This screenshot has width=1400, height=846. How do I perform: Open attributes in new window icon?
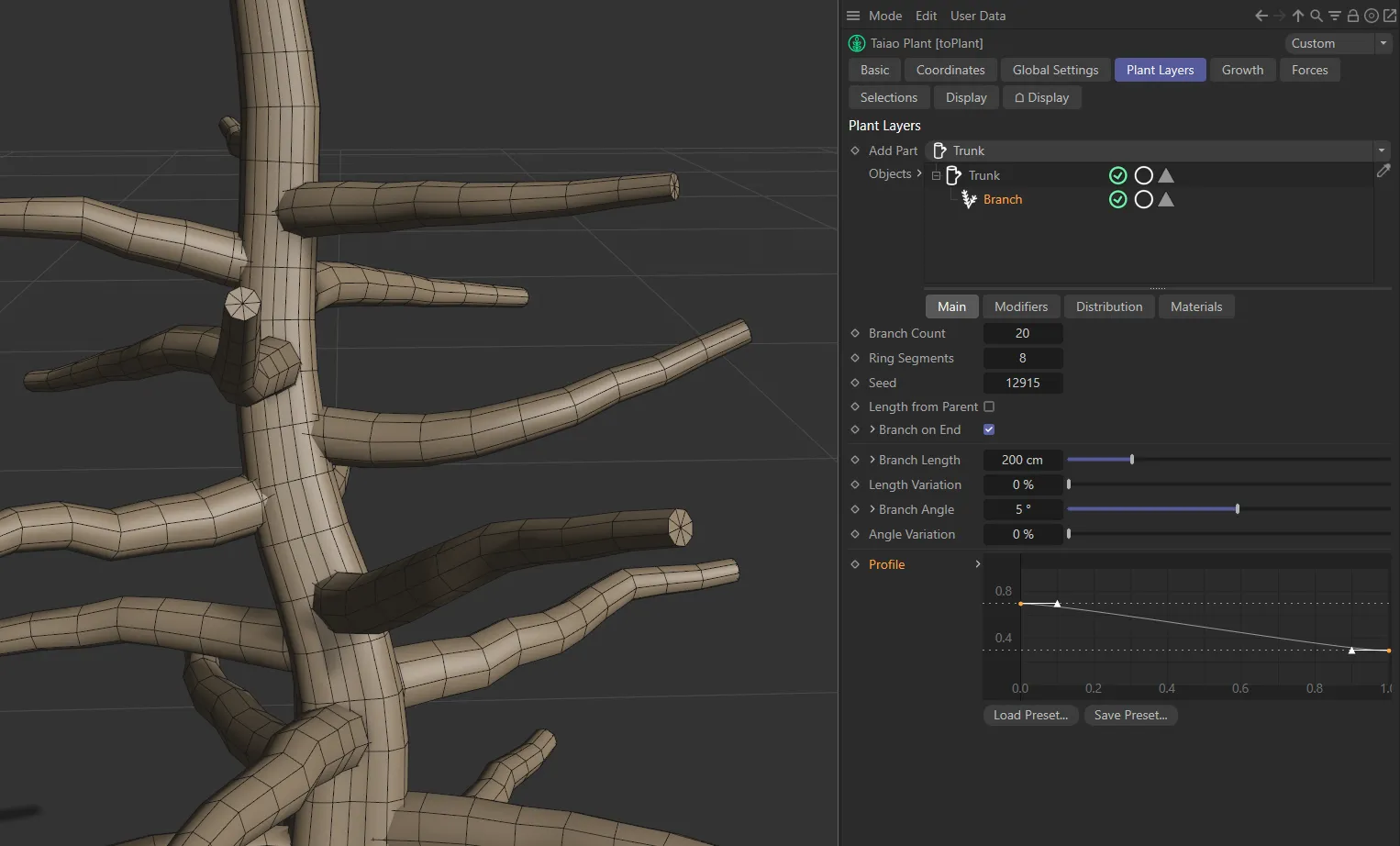tap(1390, 16)
